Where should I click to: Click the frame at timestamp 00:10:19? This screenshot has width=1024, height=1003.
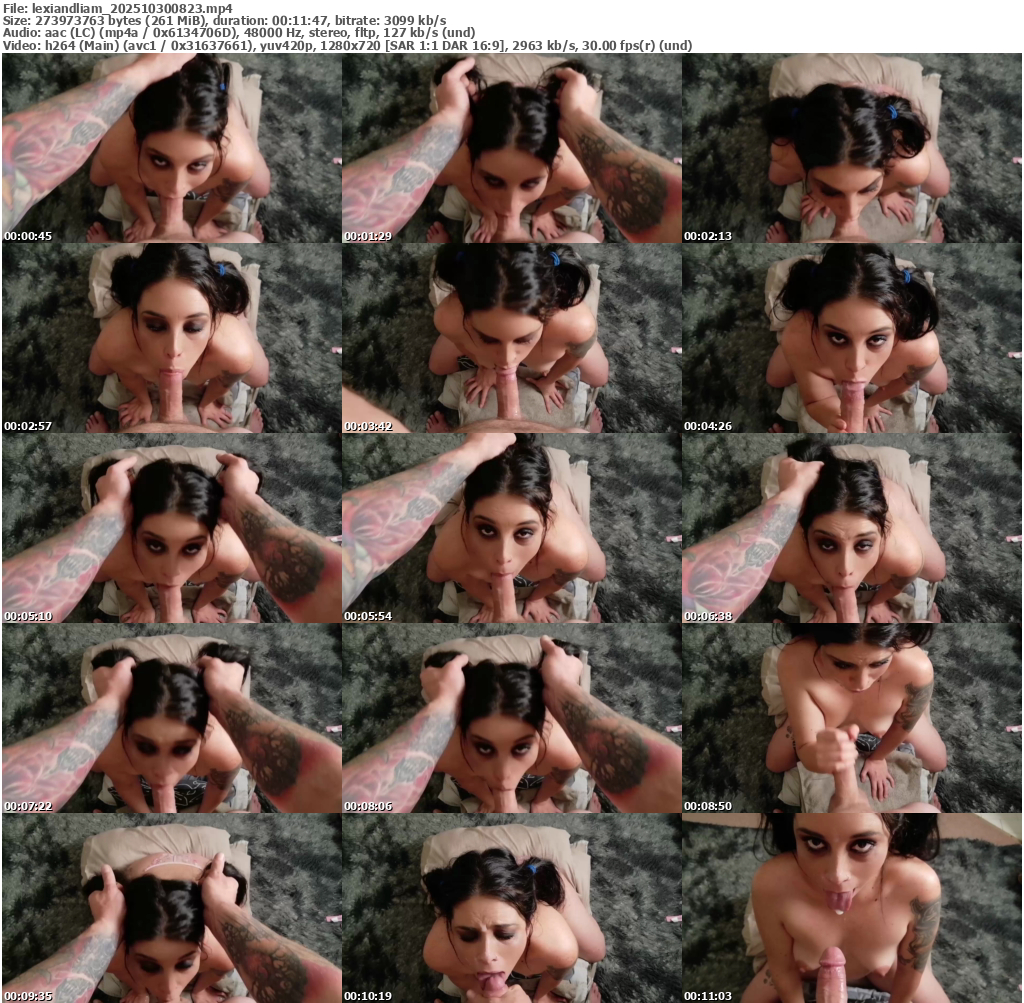[511, 908]
